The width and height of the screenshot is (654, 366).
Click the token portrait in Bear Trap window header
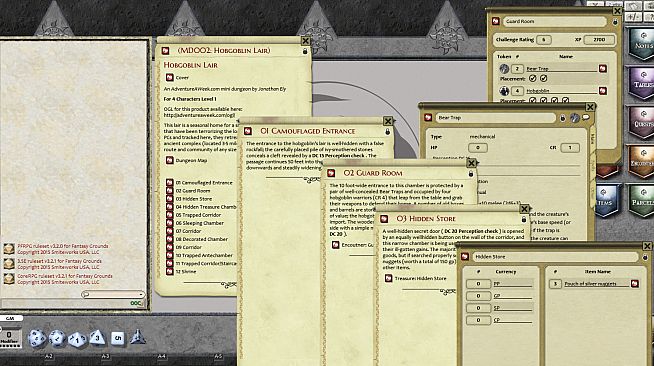coord(575,118)
